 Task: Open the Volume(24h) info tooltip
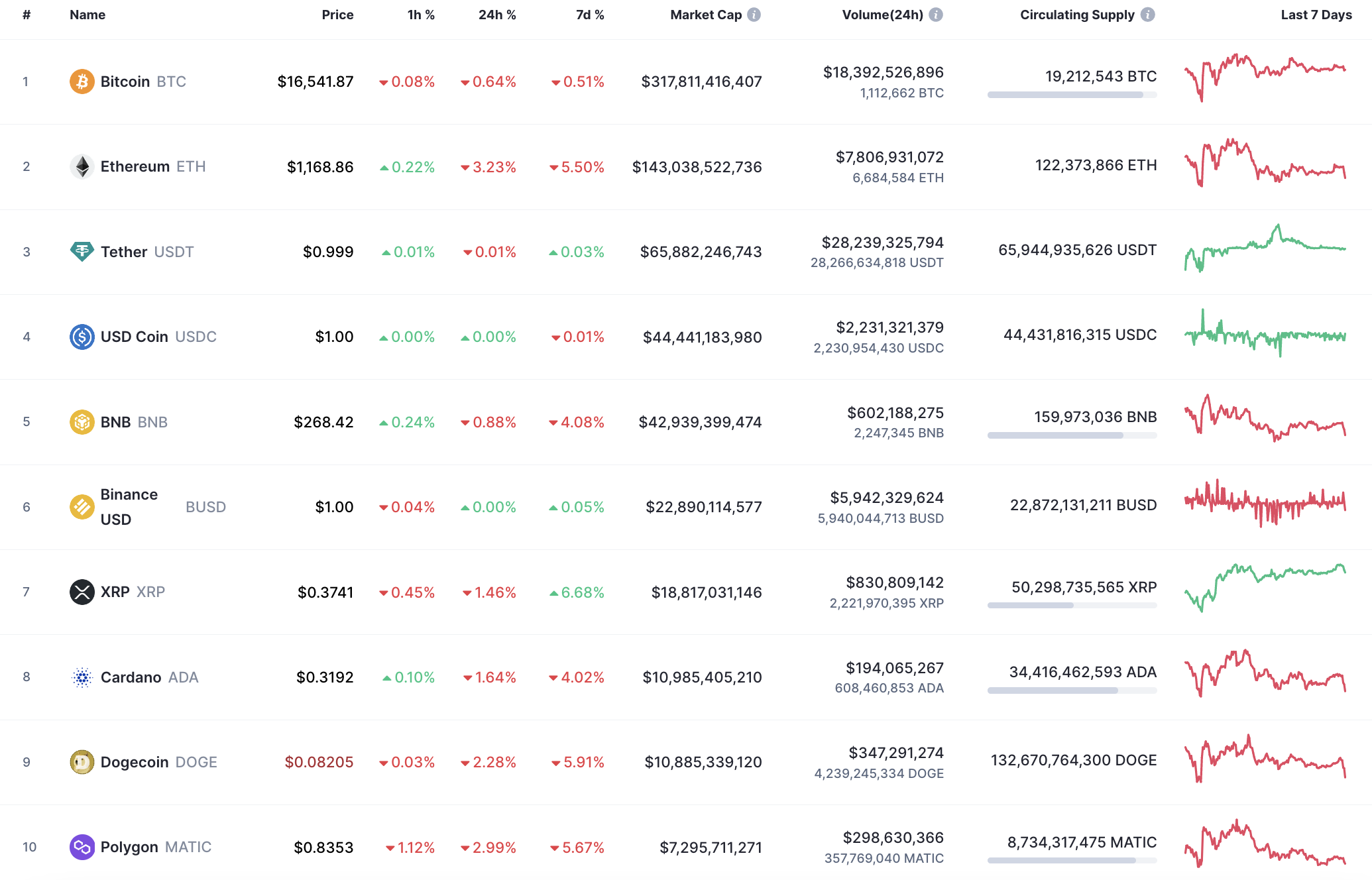pyautogui.click(x=936, y=14)
